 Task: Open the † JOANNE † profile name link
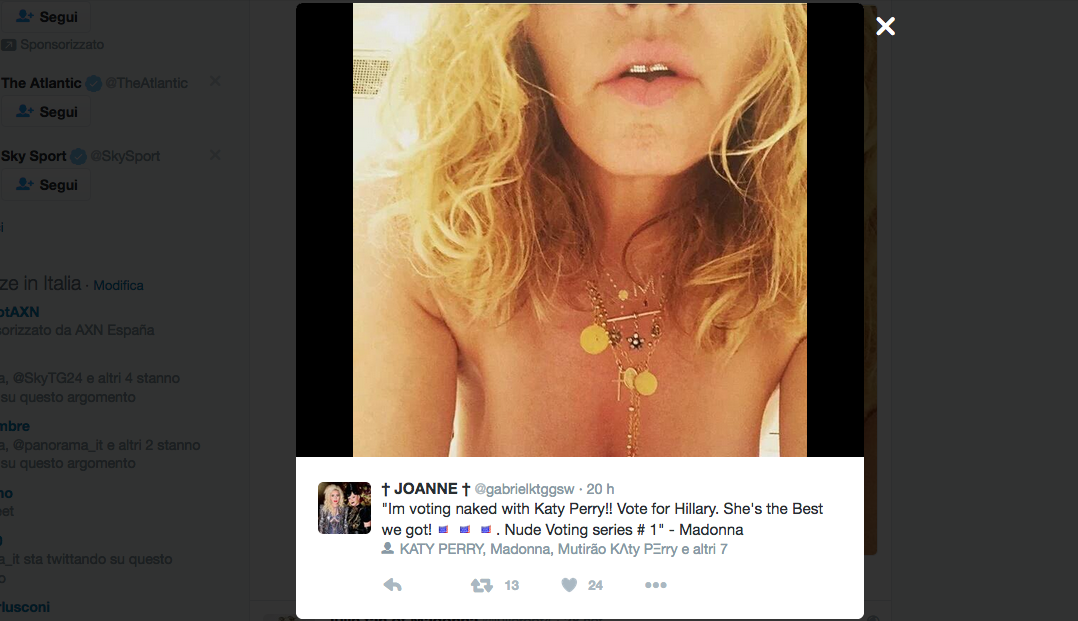426,488
